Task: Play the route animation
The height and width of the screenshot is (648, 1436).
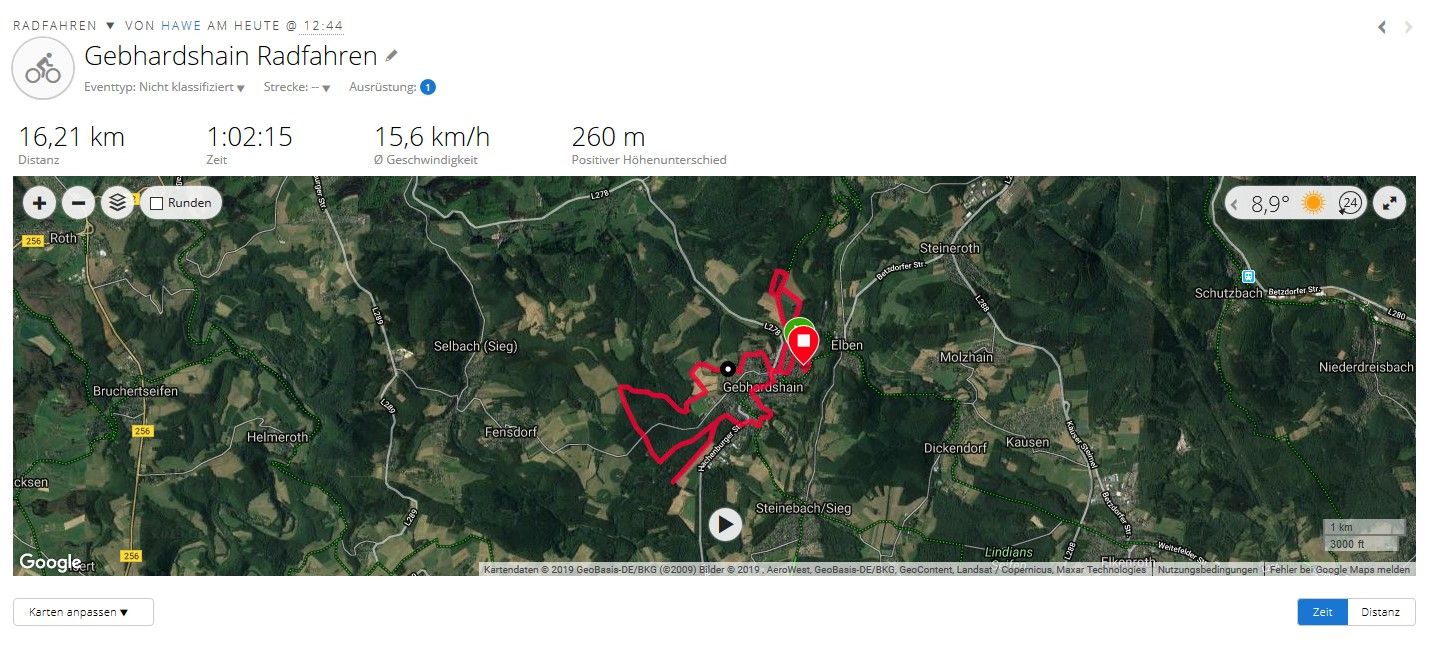Action: (x=725, y=523)
